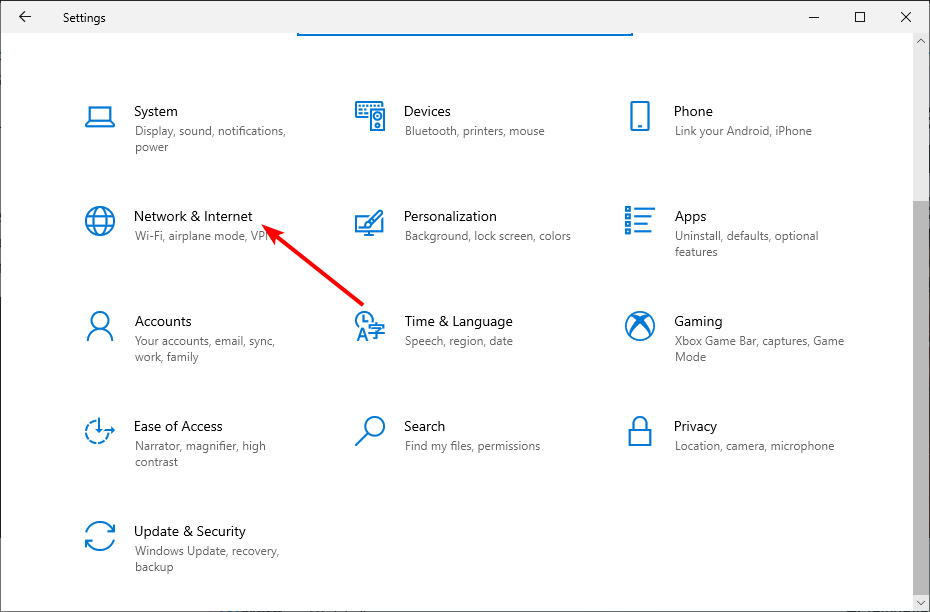
Task: Select the Apps list icon
Action: click(639, 221)
